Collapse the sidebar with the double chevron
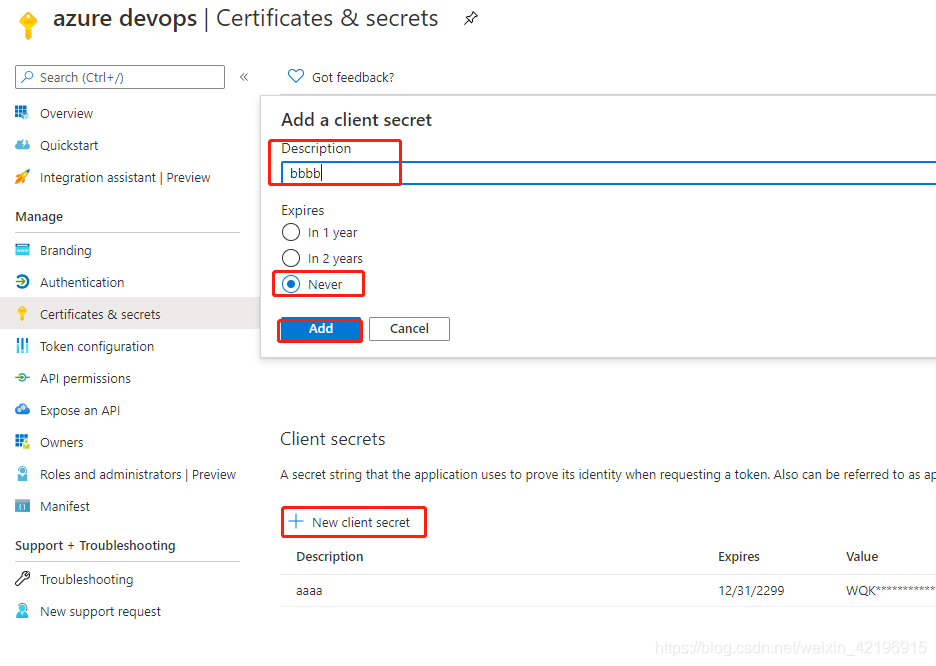 [244, 77]
